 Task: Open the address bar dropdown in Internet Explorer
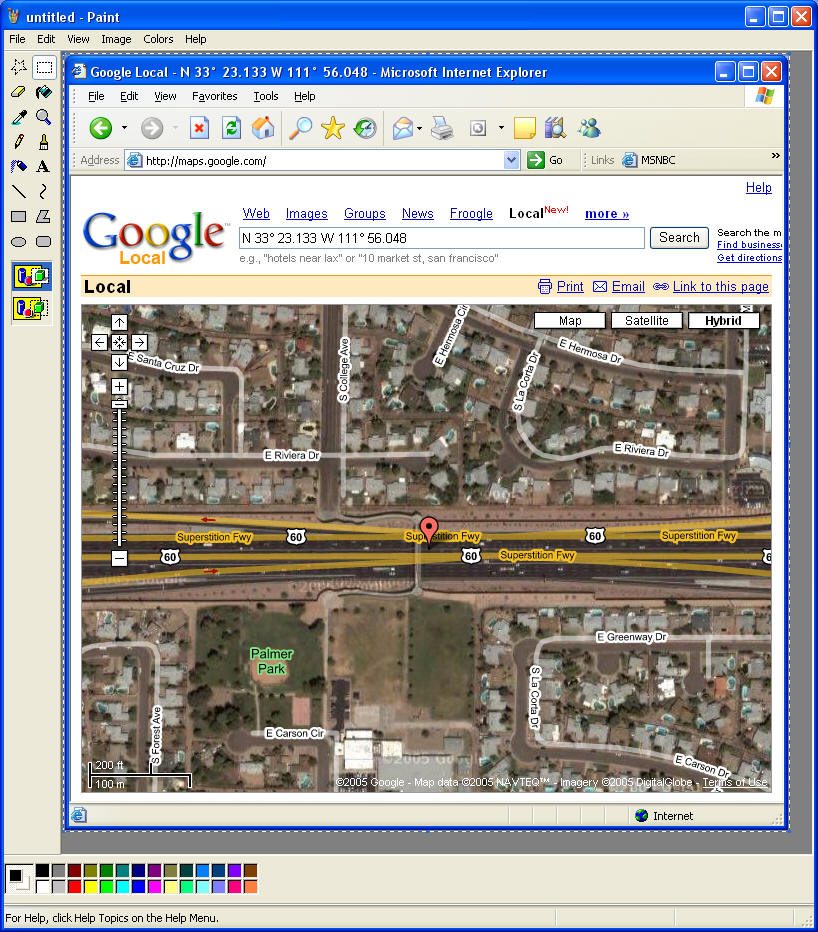[x=511, y=160]
